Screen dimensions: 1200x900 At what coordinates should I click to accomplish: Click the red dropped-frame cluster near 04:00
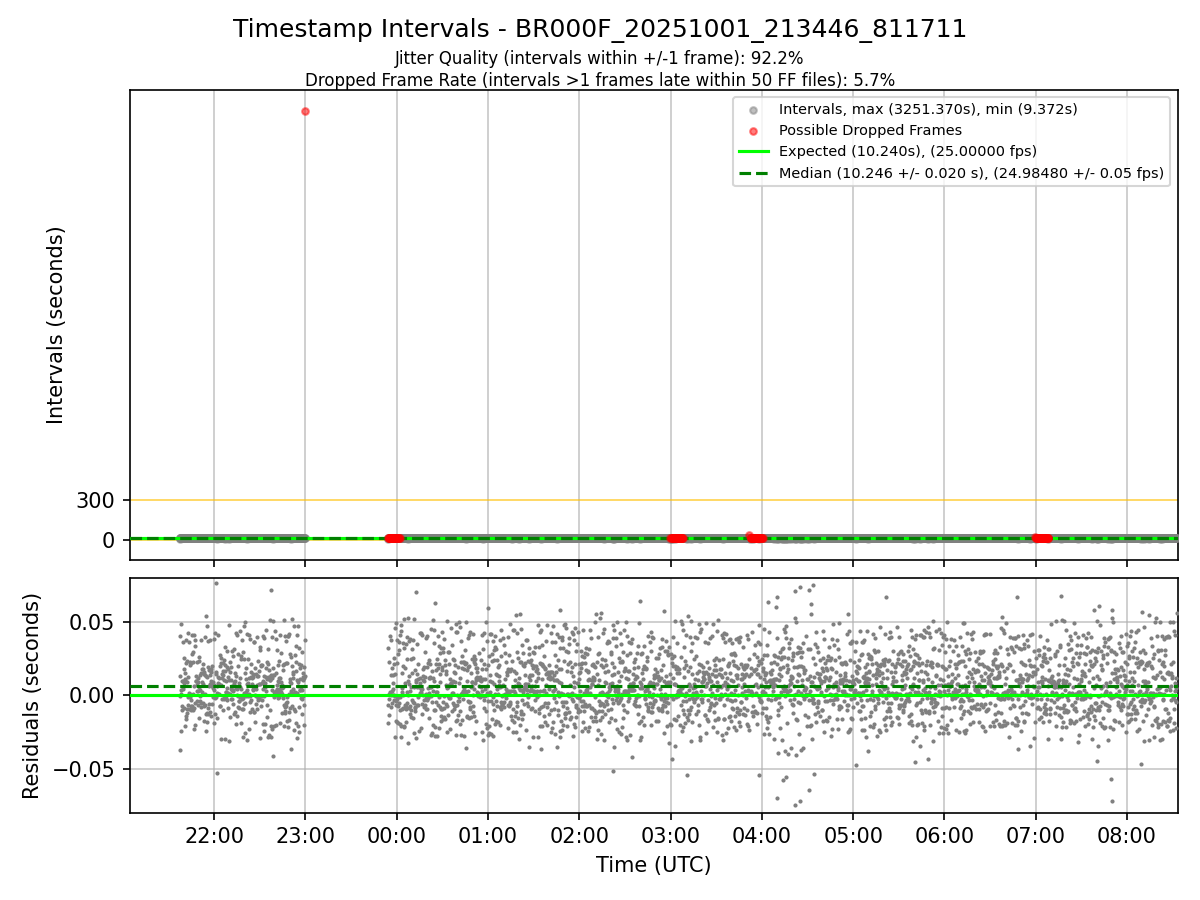tap(756, 538)
